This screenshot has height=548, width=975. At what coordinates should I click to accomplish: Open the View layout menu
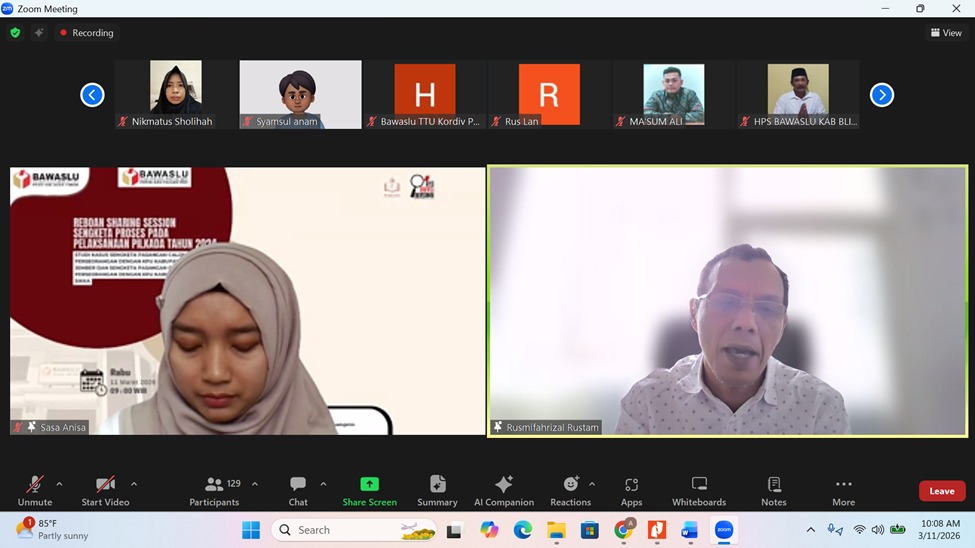(x=946, y=33)
